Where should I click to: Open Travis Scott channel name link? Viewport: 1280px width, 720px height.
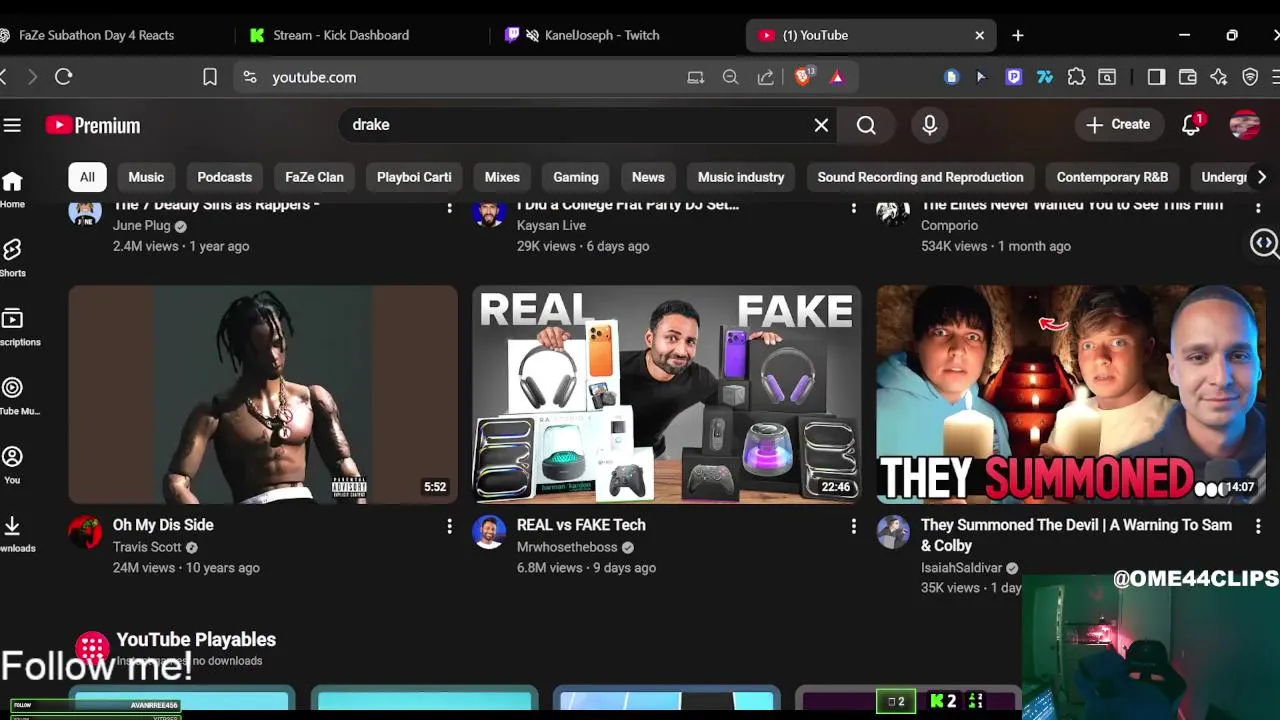pos(147,547)
